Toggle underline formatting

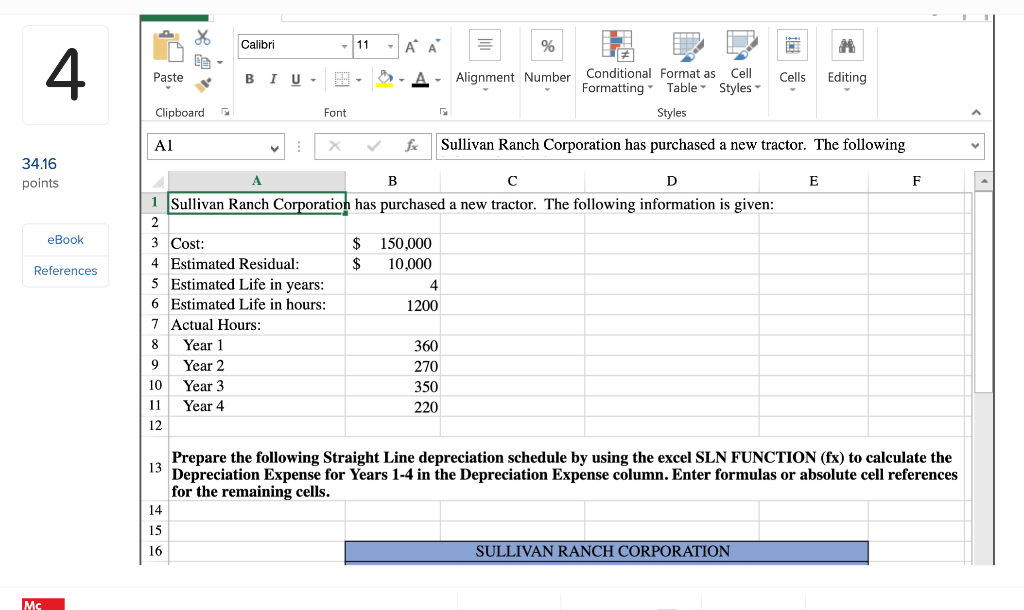click(293, 79)
